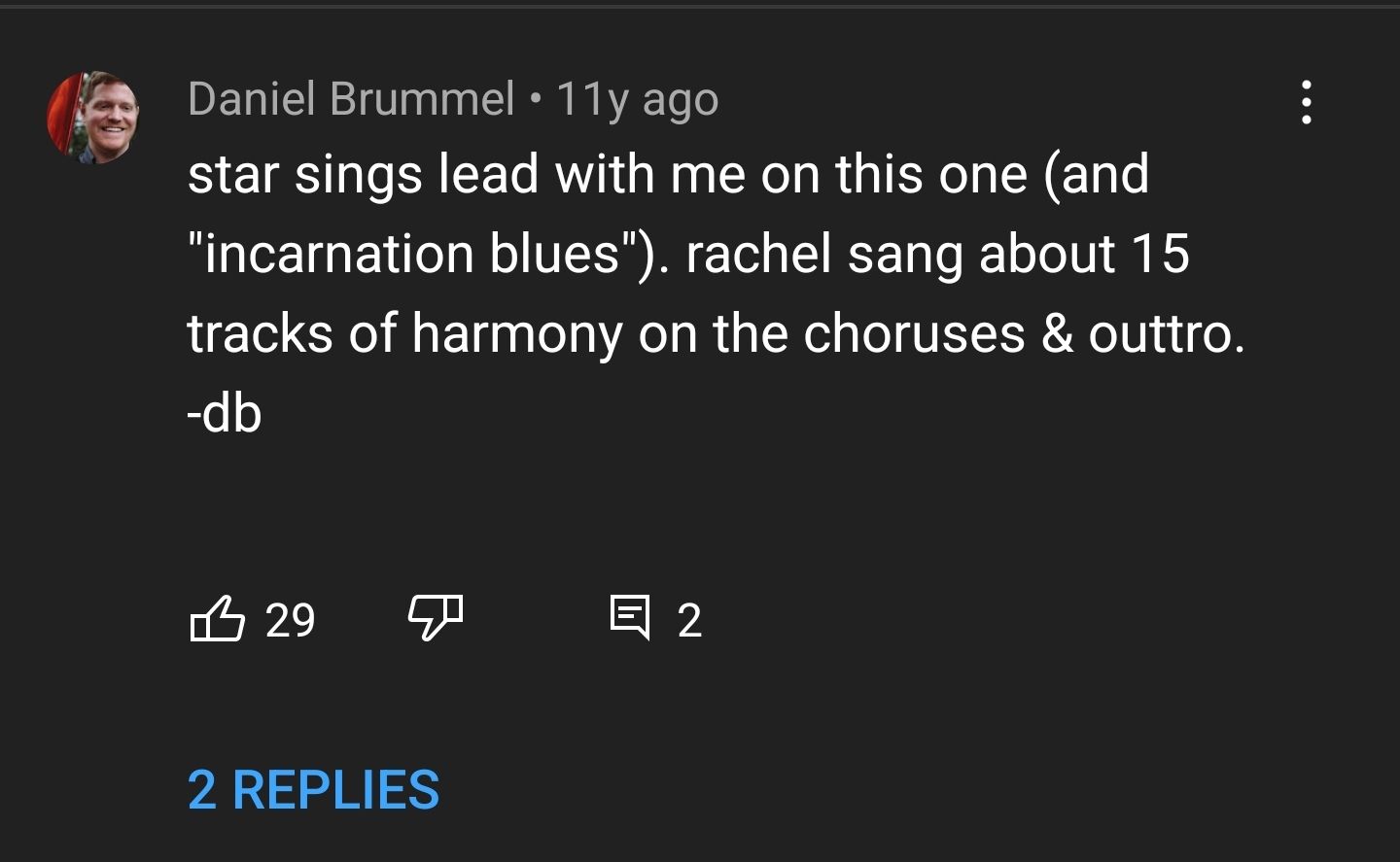Click the reply count "2" beside the bubble
This screenshot has height=862, width=1400.
click(689, 620)
